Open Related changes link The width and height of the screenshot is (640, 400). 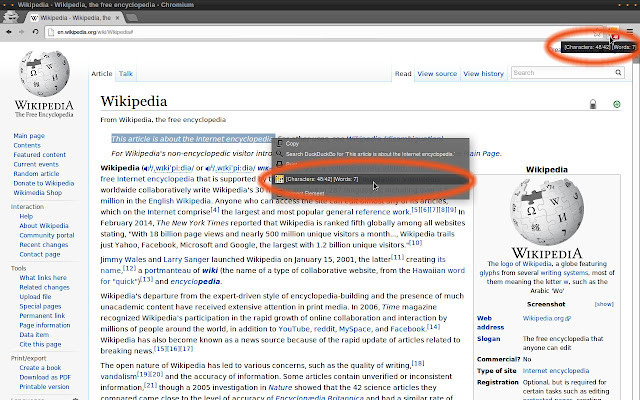(44, 287)
